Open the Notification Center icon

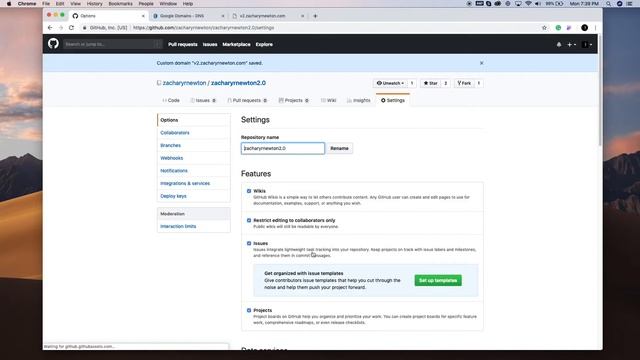point(630,4)
